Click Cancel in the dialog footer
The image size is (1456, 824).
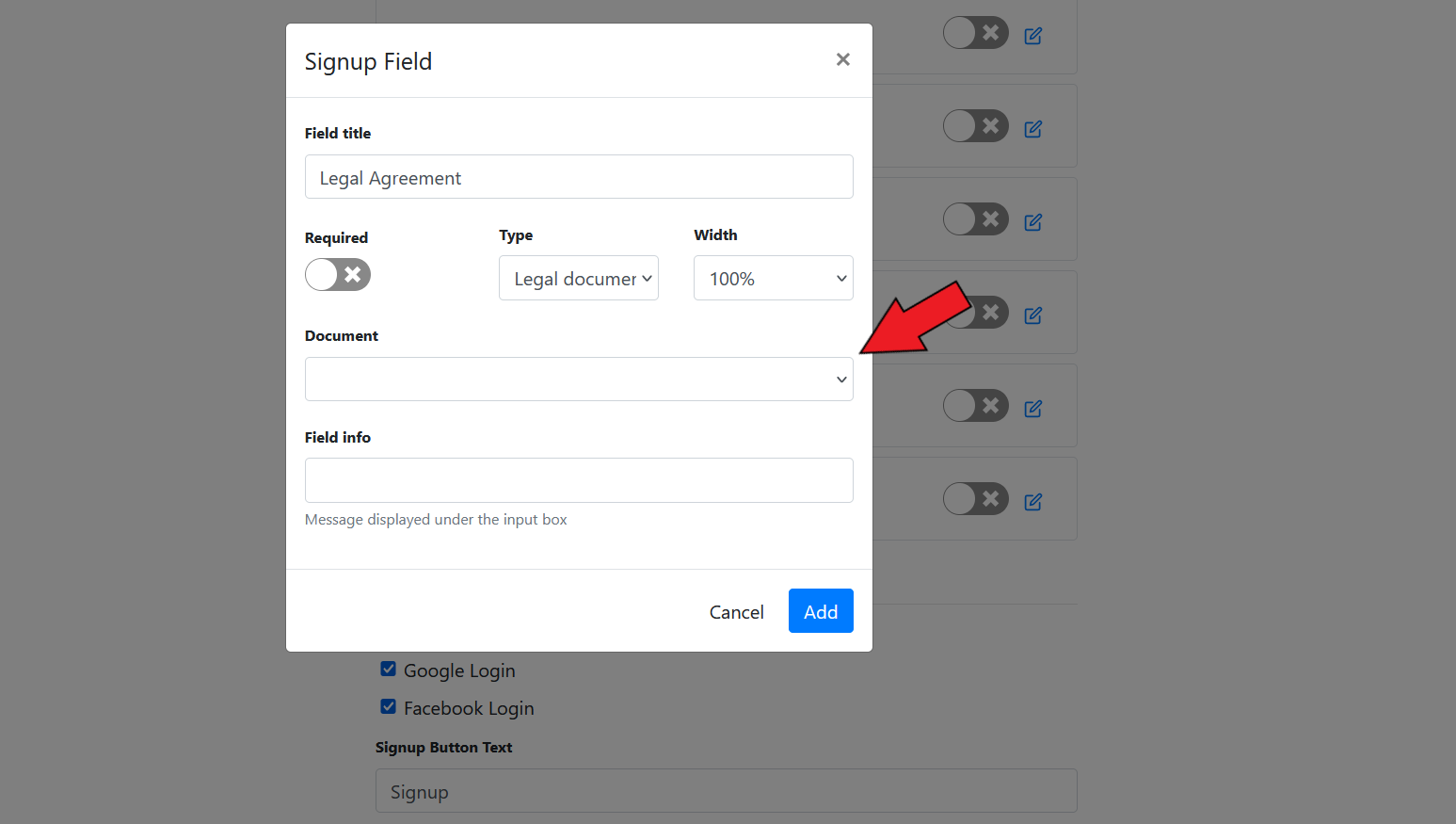click(x=736, y=612)
